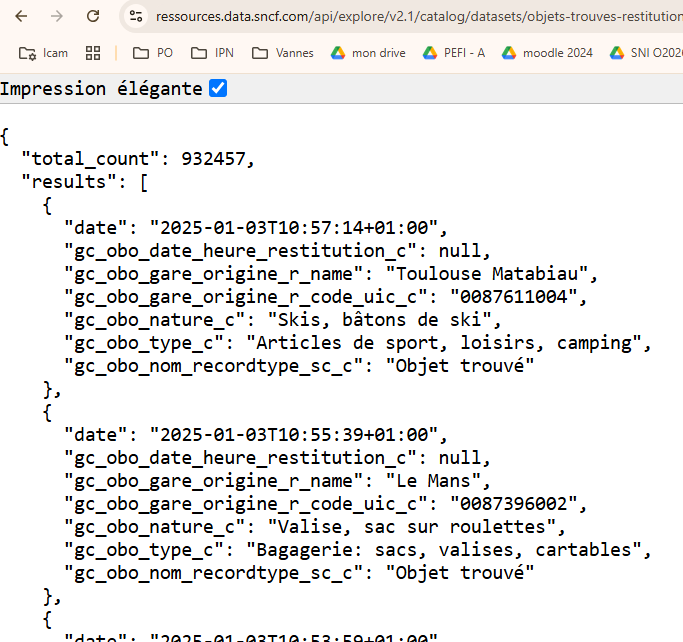Screen dimensions: 683x642
Task: Click the total_count value 932457
Action: click(213, 159)
